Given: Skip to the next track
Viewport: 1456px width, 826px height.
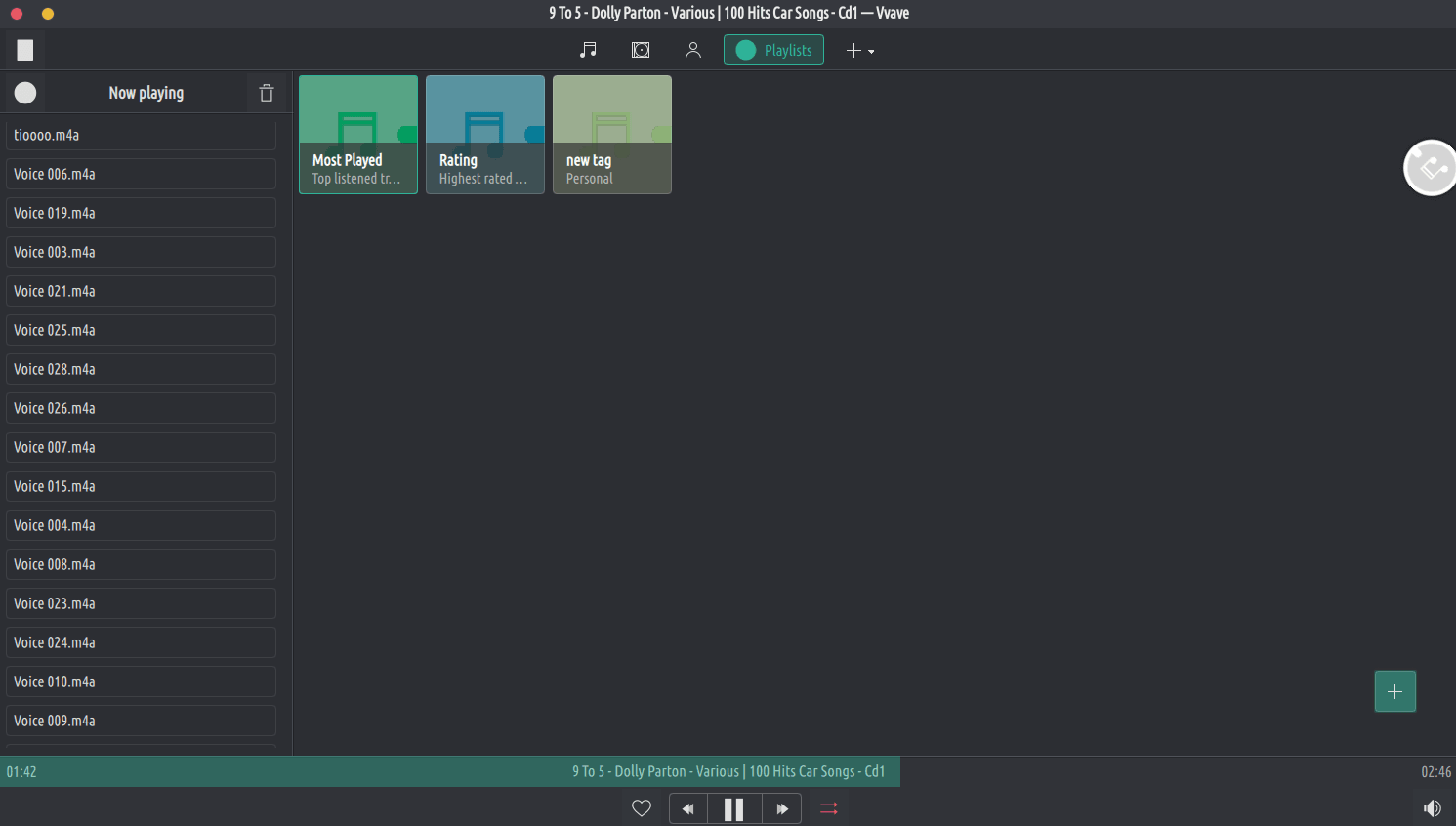Looking at the screenshot, I should point(782,808).
